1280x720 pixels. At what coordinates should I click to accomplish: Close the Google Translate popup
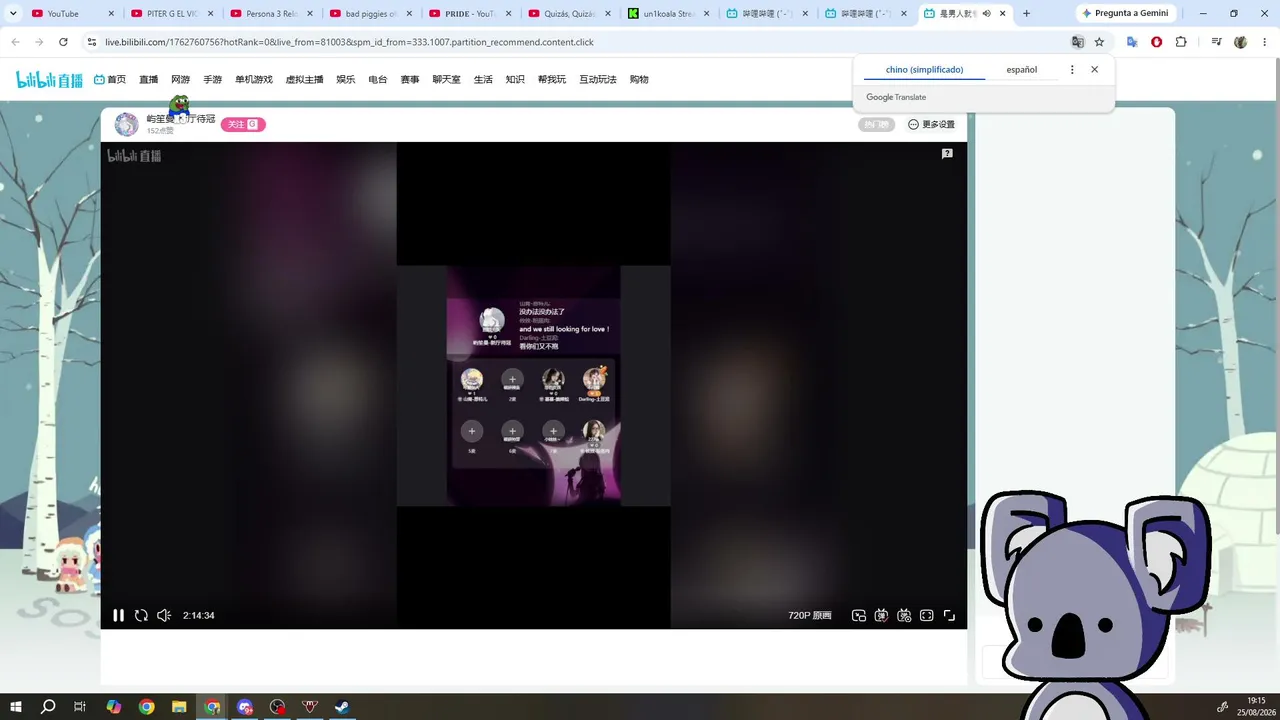tap(1095, 70)
